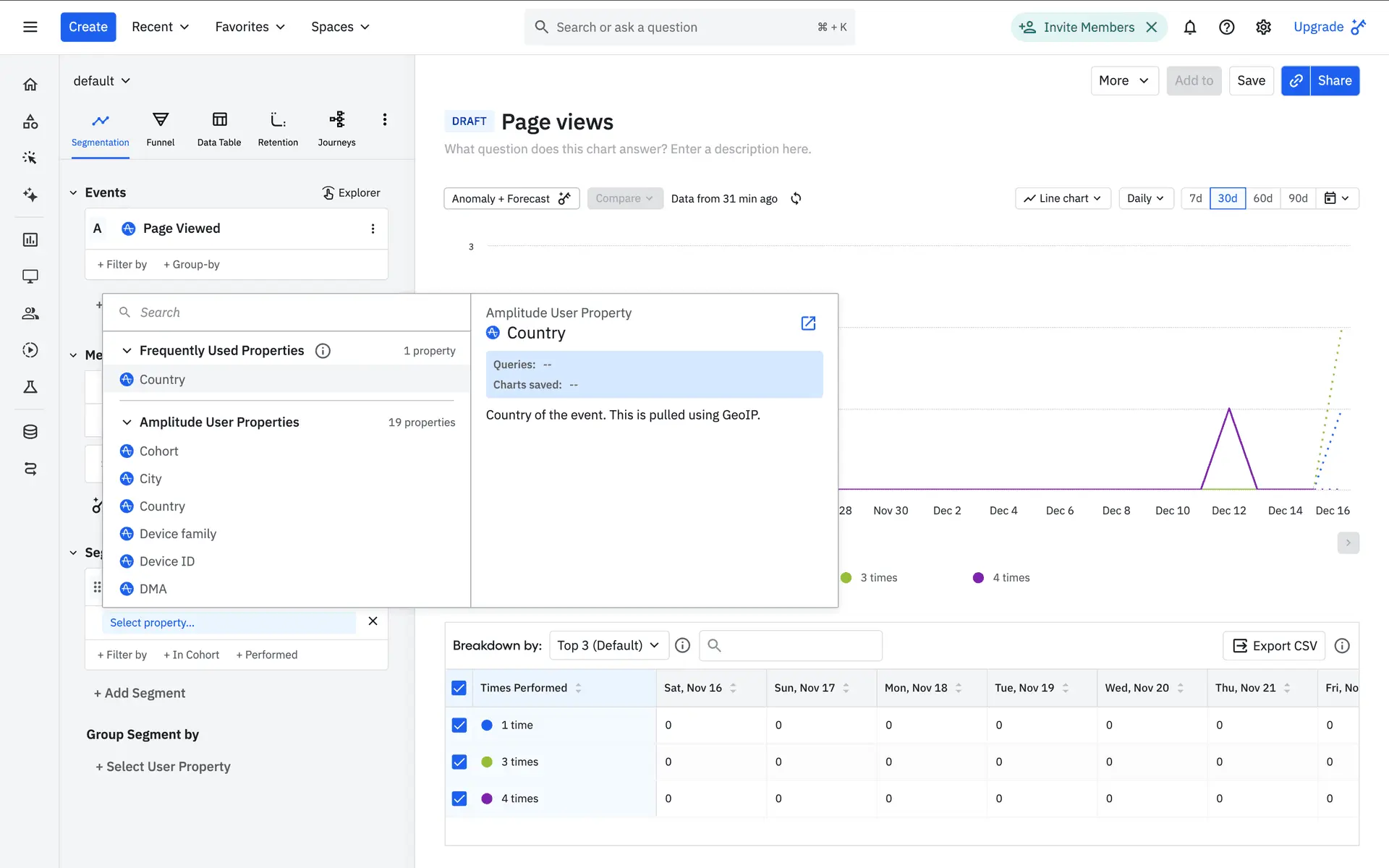Click the copy link icon beside Share

pyautogui.click(x=1296, y=81)
